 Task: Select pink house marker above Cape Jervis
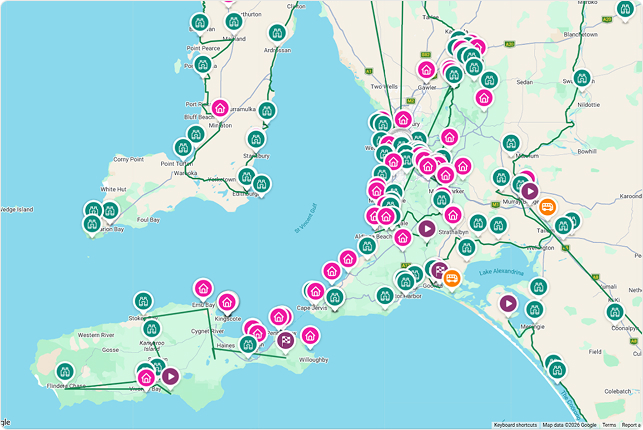pos(315,291)
